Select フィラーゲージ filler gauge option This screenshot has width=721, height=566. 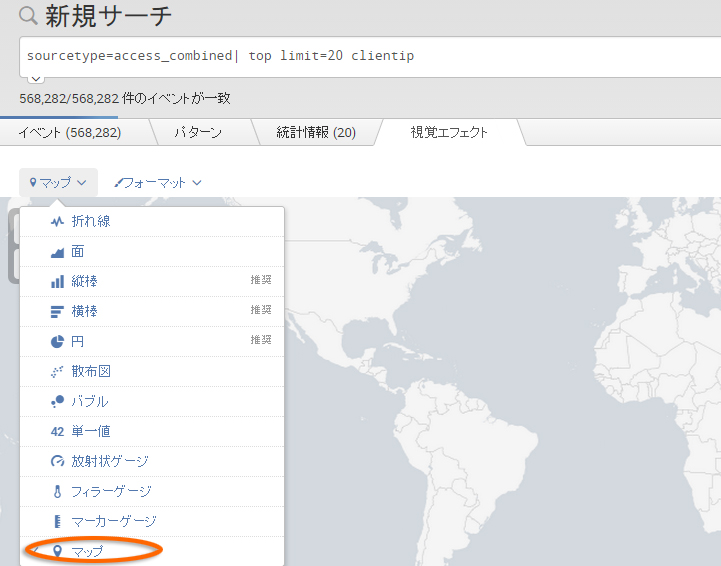click(x=152, y=492)
